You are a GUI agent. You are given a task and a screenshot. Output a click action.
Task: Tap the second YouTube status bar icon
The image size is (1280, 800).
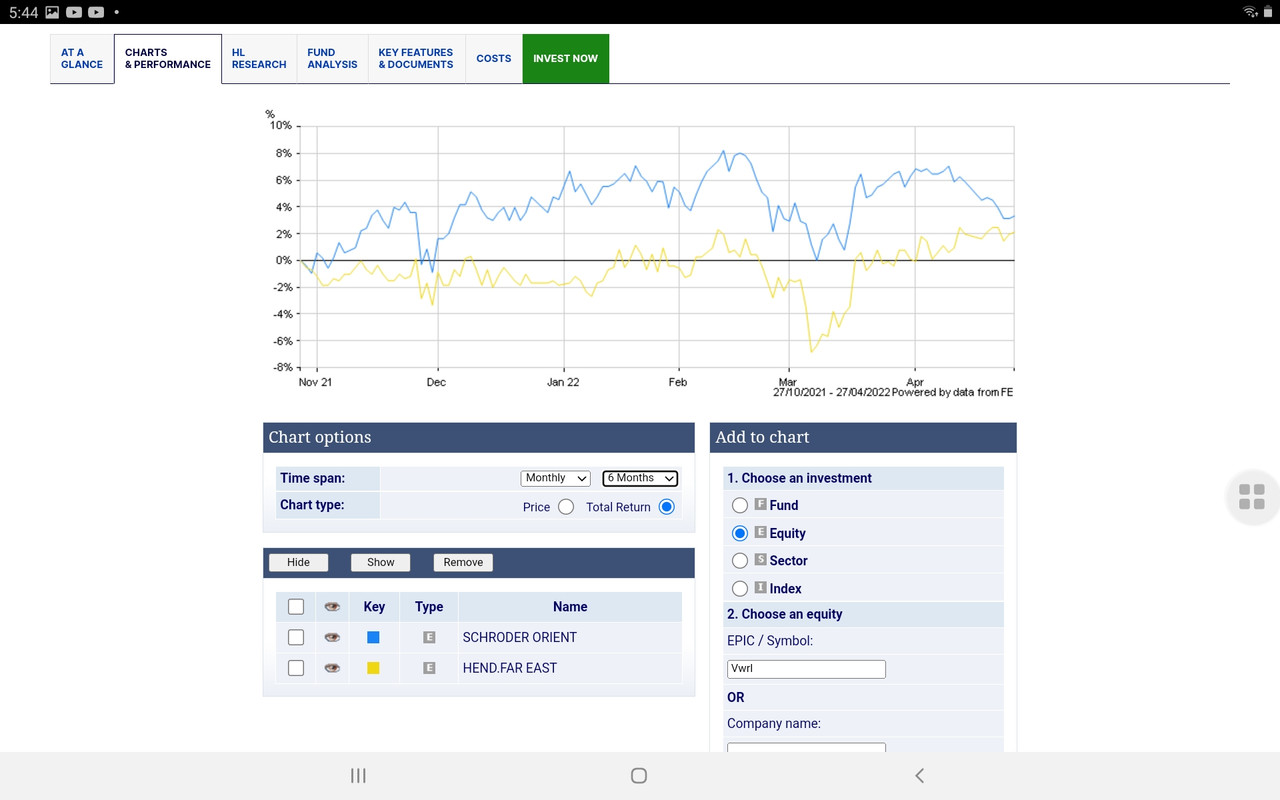(x=96, y=12)
